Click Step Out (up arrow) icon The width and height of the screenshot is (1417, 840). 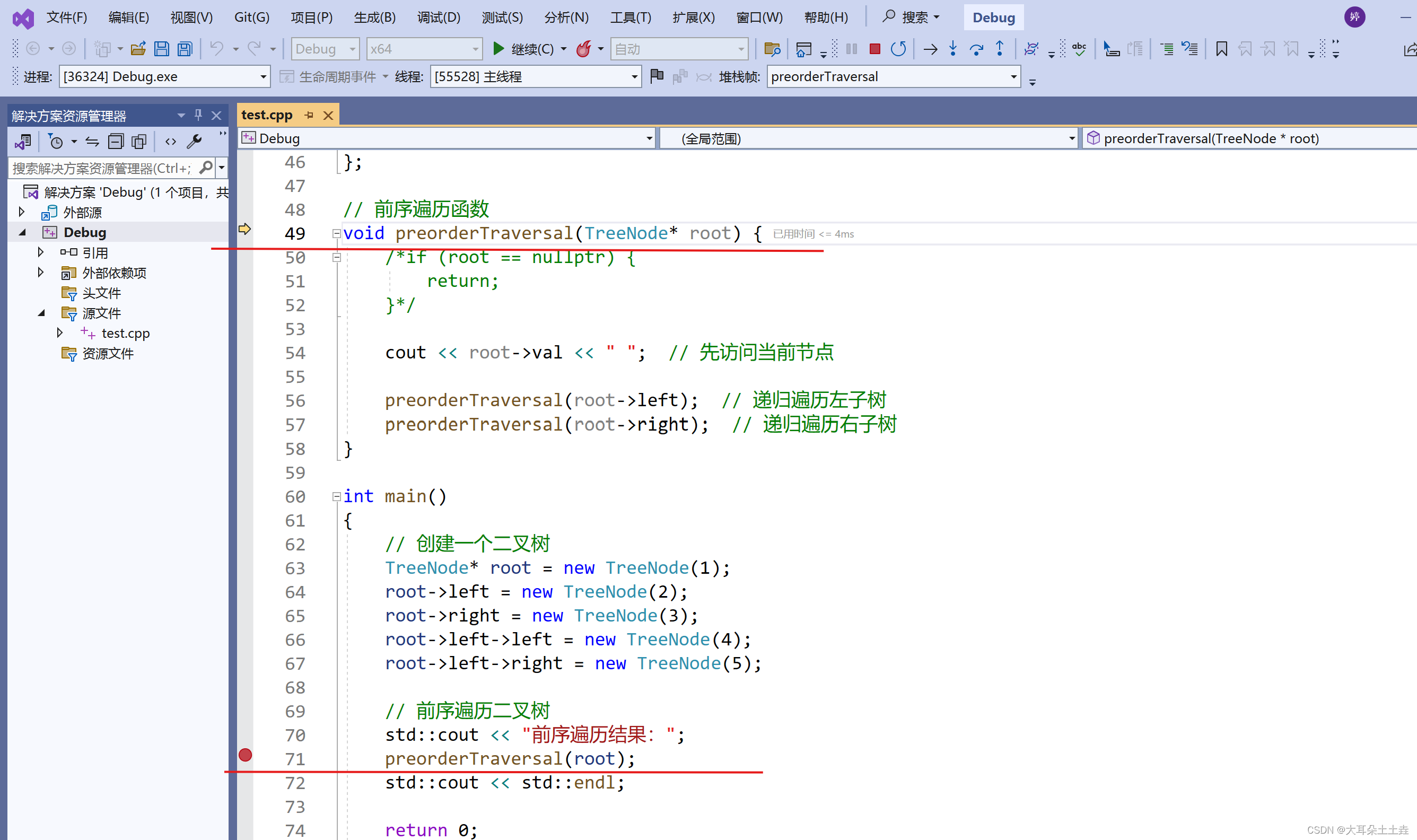[x=1000, y=49]
